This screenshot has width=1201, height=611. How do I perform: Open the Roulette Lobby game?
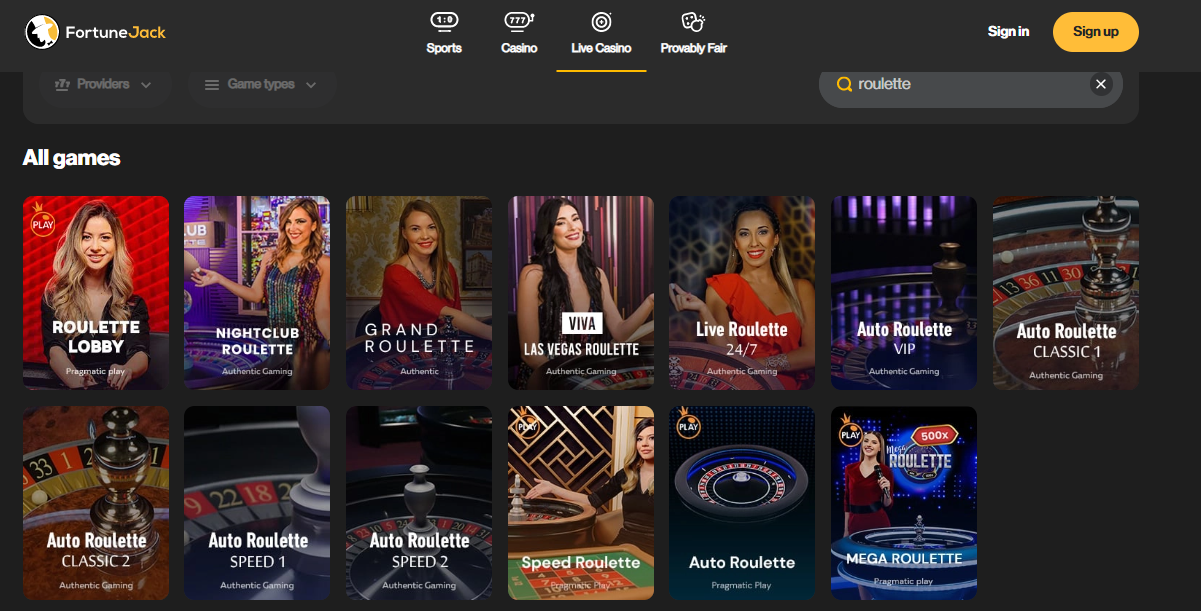point(96,292)
